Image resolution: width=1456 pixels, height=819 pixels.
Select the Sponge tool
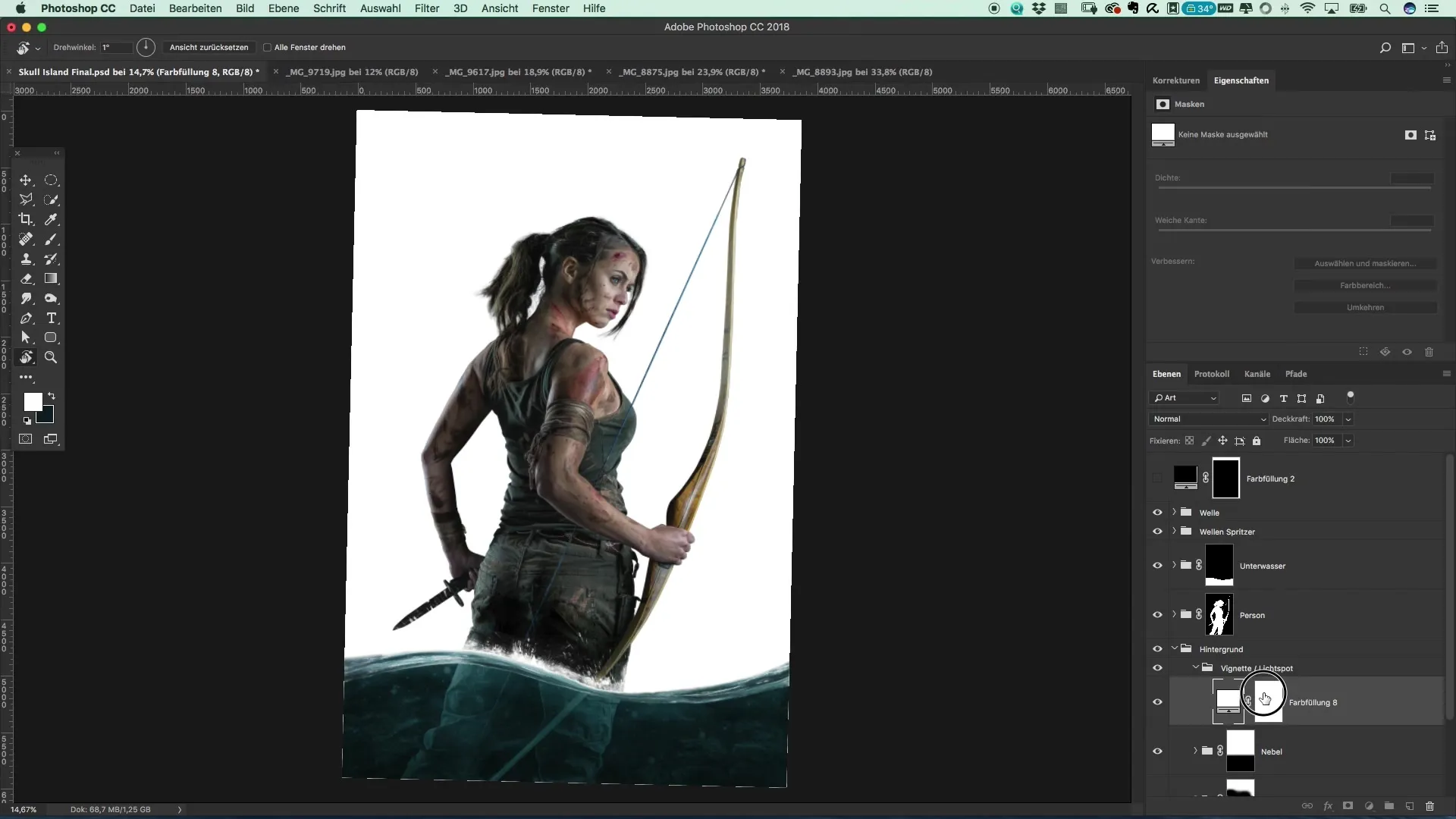51,298
